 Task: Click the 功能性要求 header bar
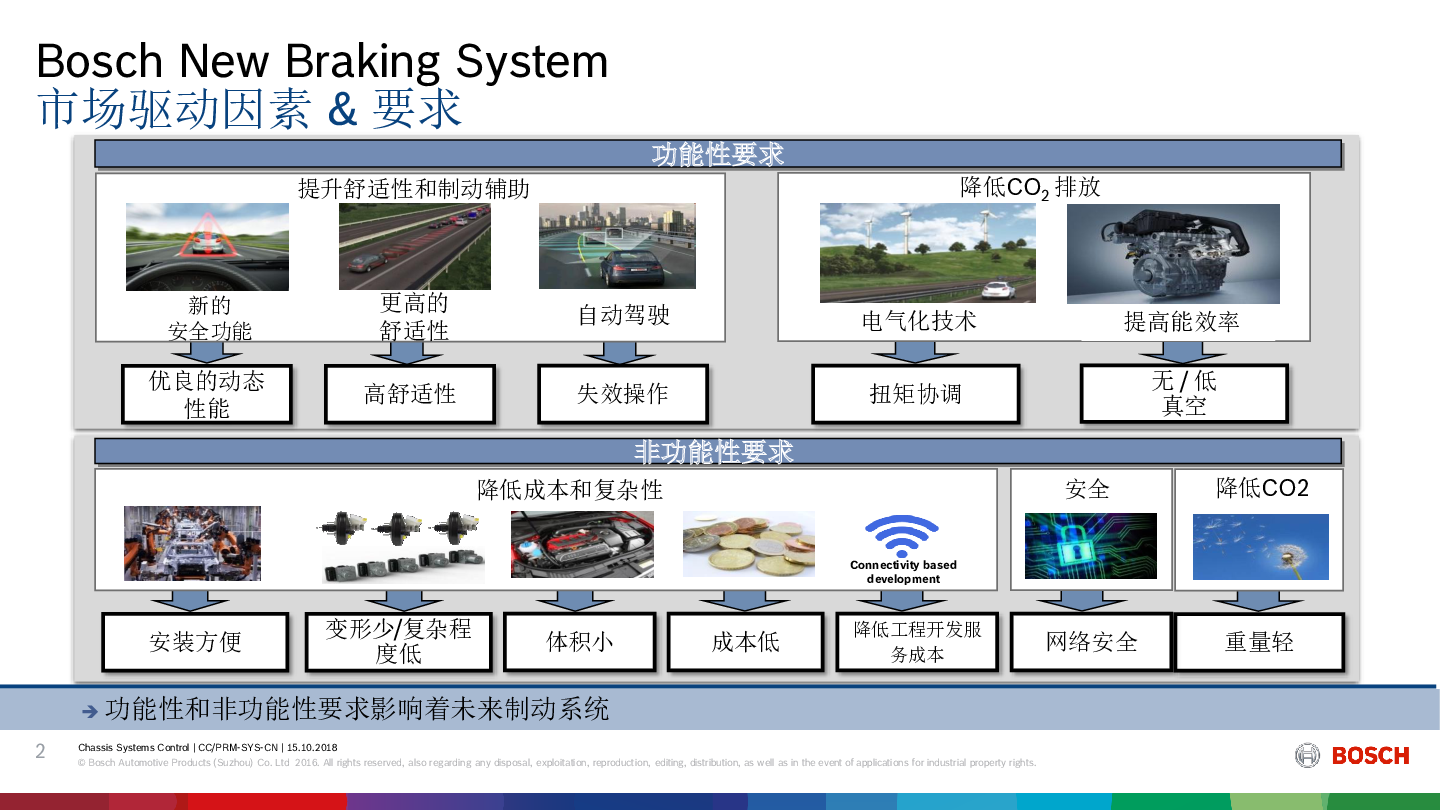717,154
